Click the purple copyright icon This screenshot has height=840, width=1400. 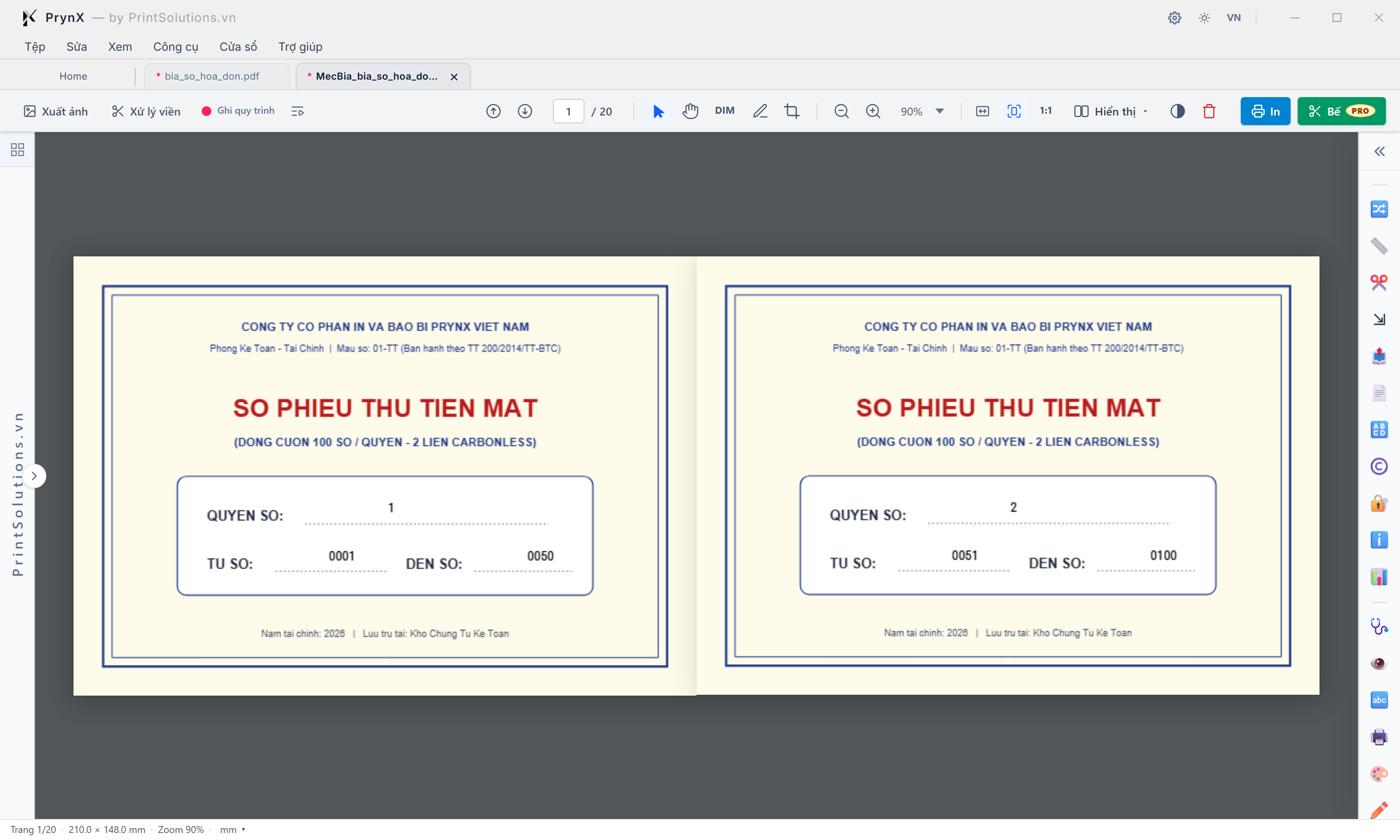1379,466
